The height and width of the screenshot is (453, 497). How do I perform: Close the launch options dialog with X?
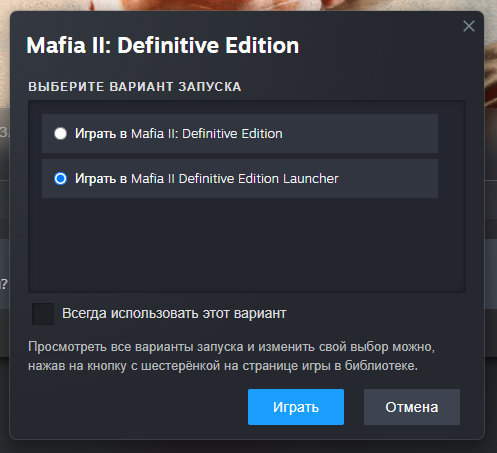click(469, 26)
